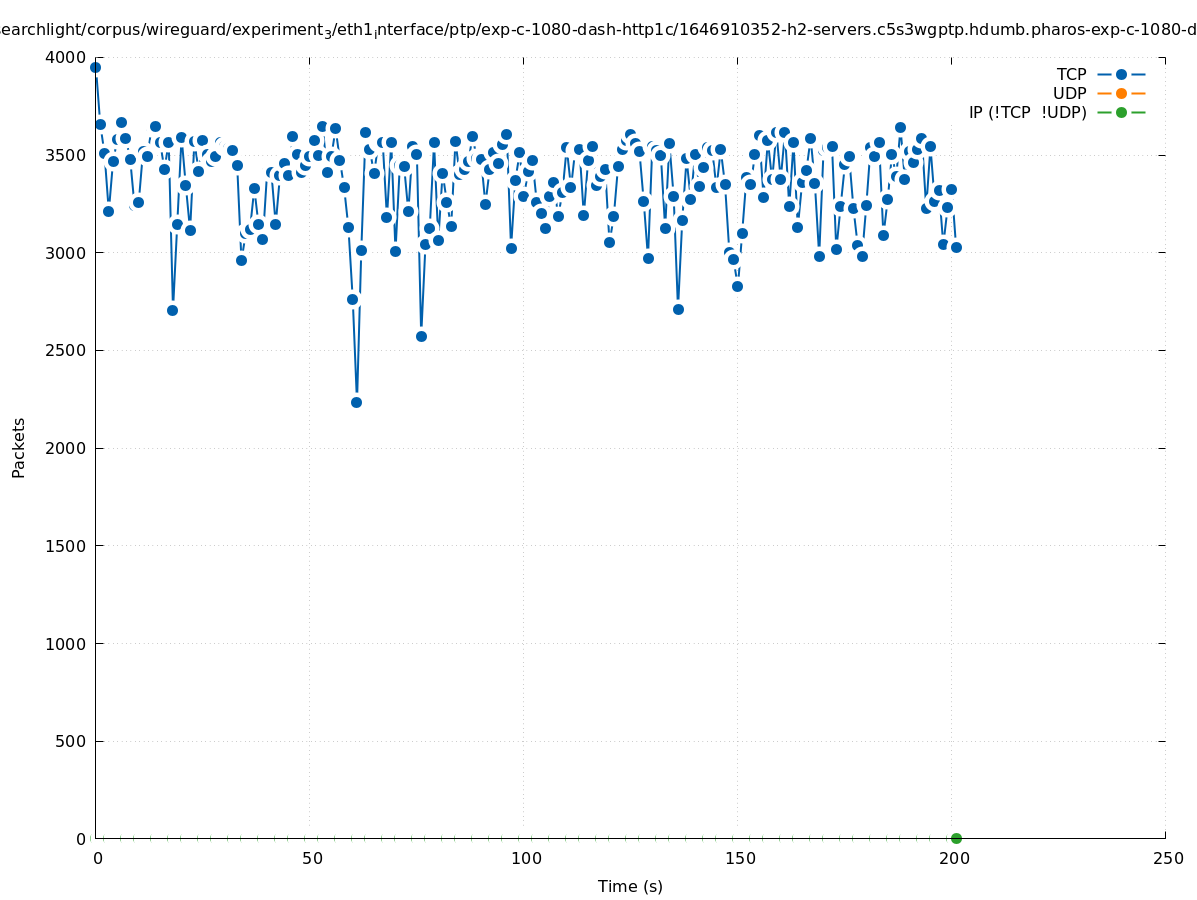Click the lowest TCP data point near 2230 packets

point(356,402)
